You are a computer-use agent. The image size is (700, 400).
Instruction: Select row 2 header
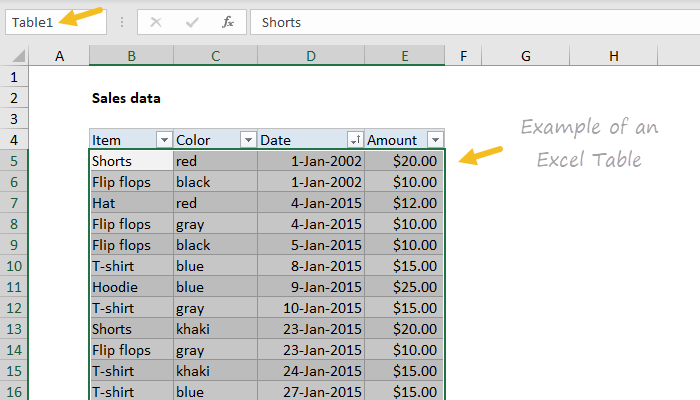pyautogui.click(x=14, y=98)
